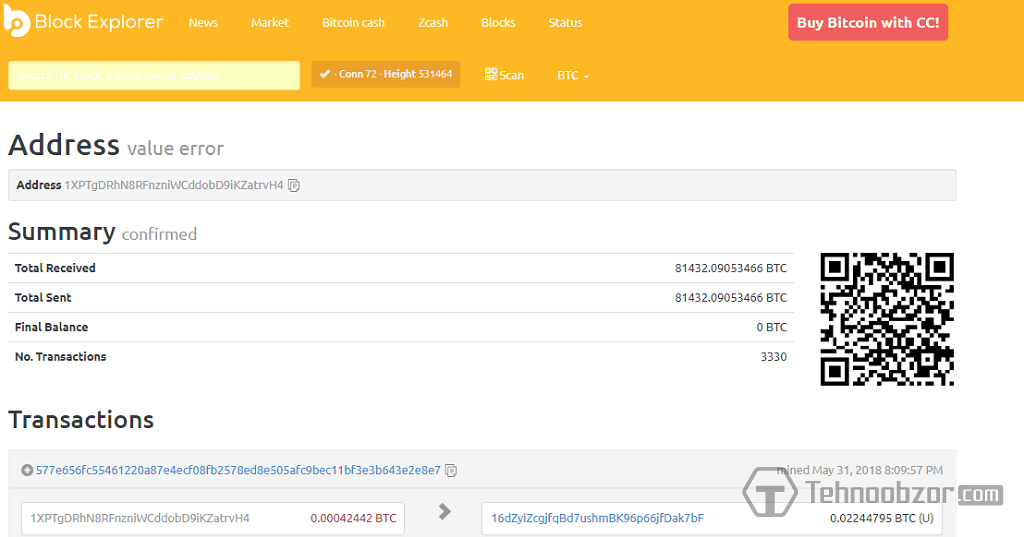The height and width of the screenshot is (537, 1024).
Task: Click the Total Sent row label
Action: (x=43, y=298)
